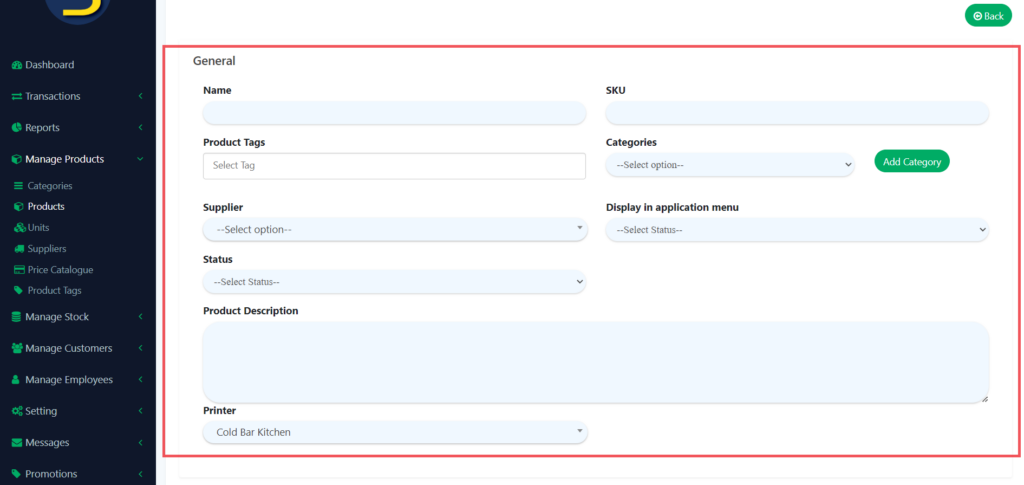Click the Product Description text area
The image size is (1024, 485).
pyautogui.click(x=595, y=362)
